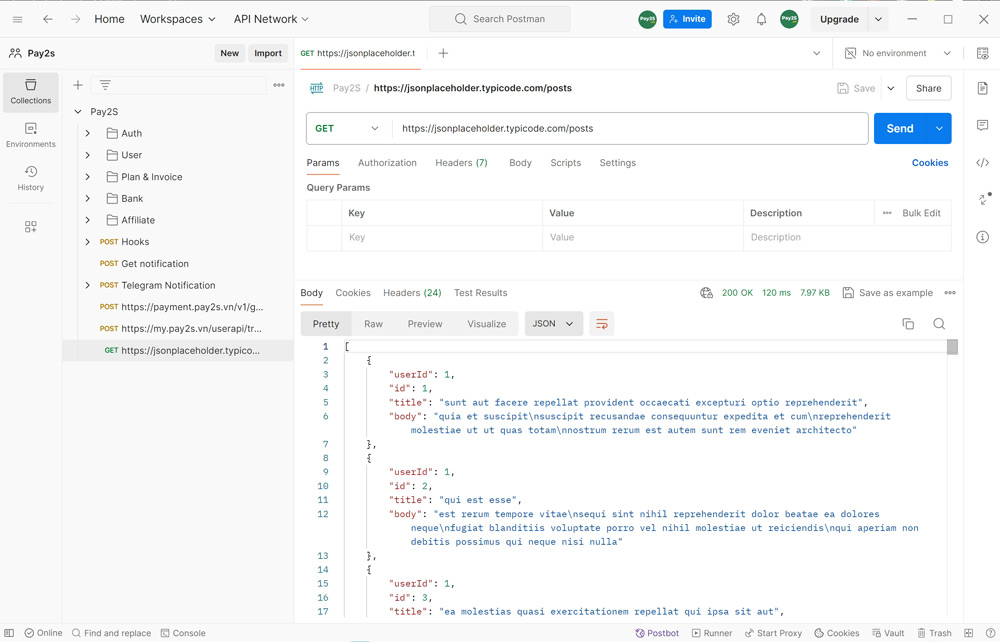
Task: Open the JSON format dropdown
Action: 554,324
